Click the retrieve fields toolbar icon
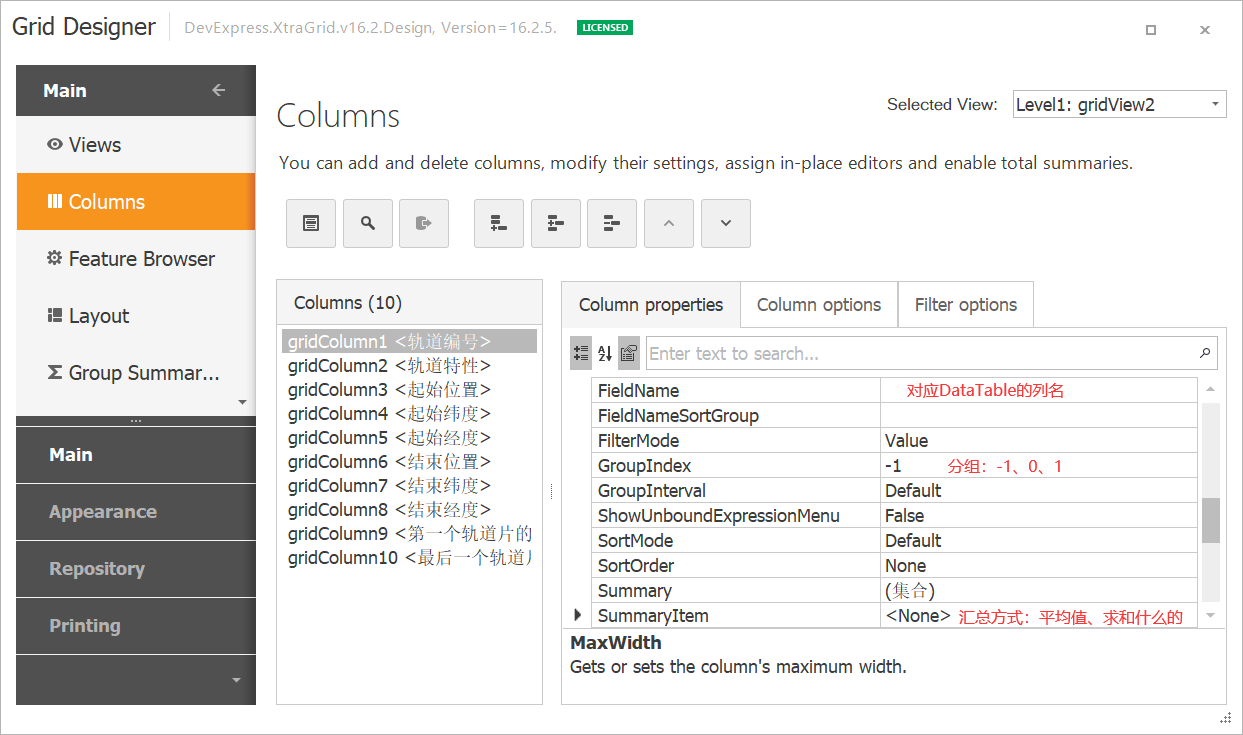The height and width of the screenshot is (735, 1243). tap(424, 223)
